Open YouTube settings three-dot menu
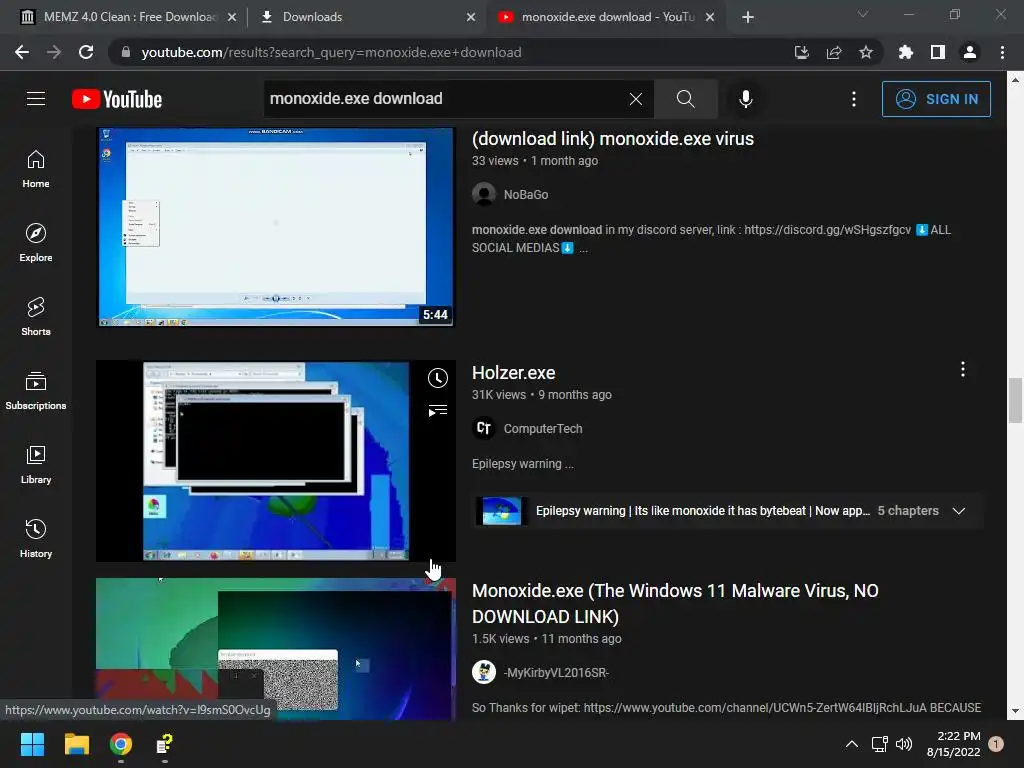 pos(854,99)
